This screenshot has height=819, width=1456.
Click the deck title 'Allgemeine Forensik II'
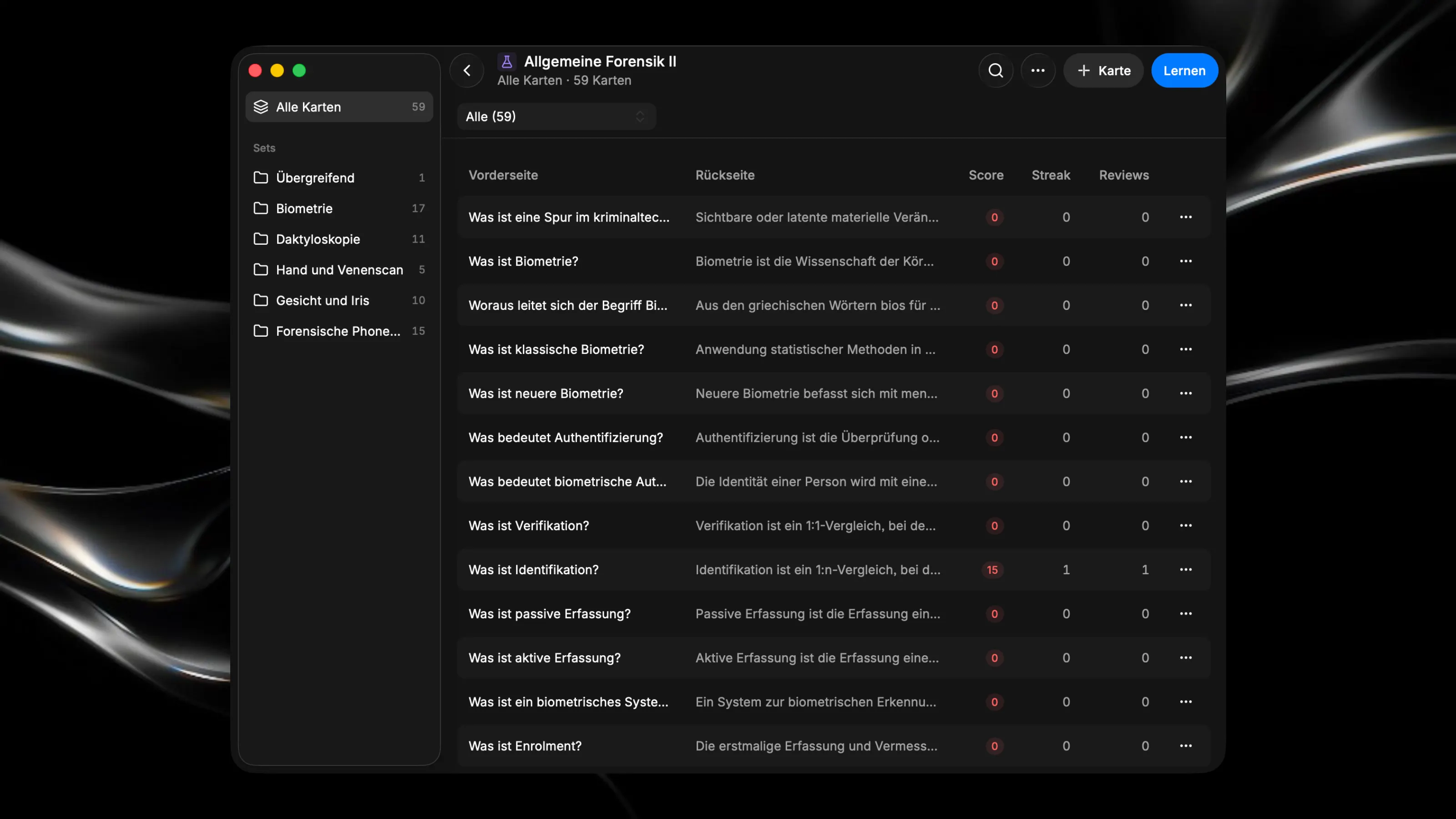click(x=600, y=61)
